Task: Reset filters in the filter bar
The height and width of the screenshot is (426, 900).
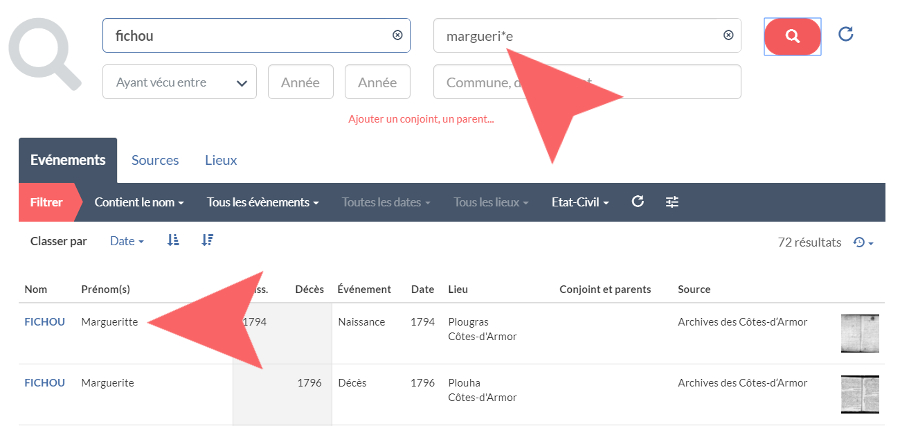Action: (x=637, y=202)
